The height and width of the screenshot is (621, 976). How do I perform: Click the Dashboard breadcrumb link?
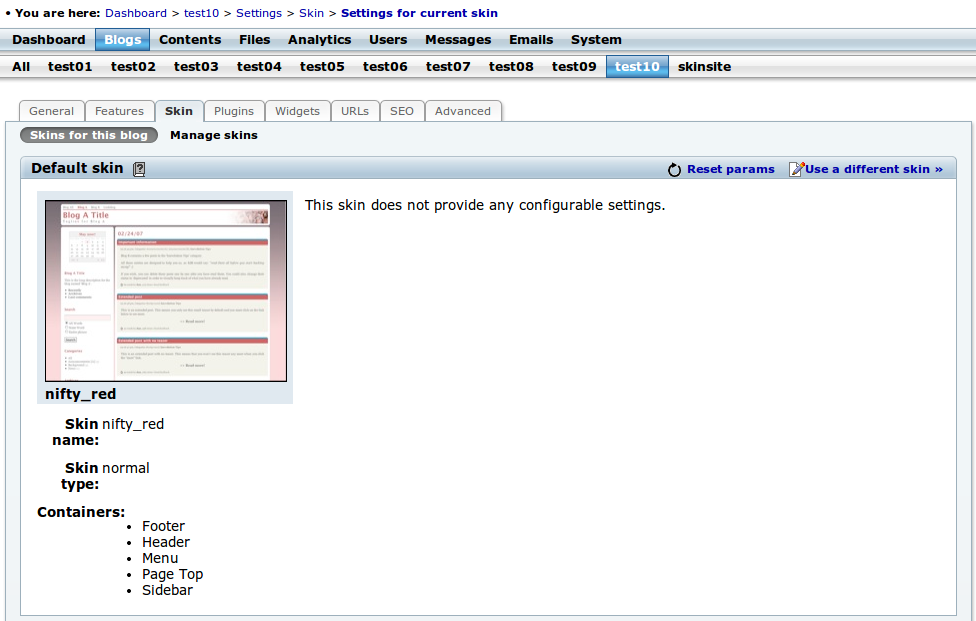pyautogui.click(x=136, y=13)
